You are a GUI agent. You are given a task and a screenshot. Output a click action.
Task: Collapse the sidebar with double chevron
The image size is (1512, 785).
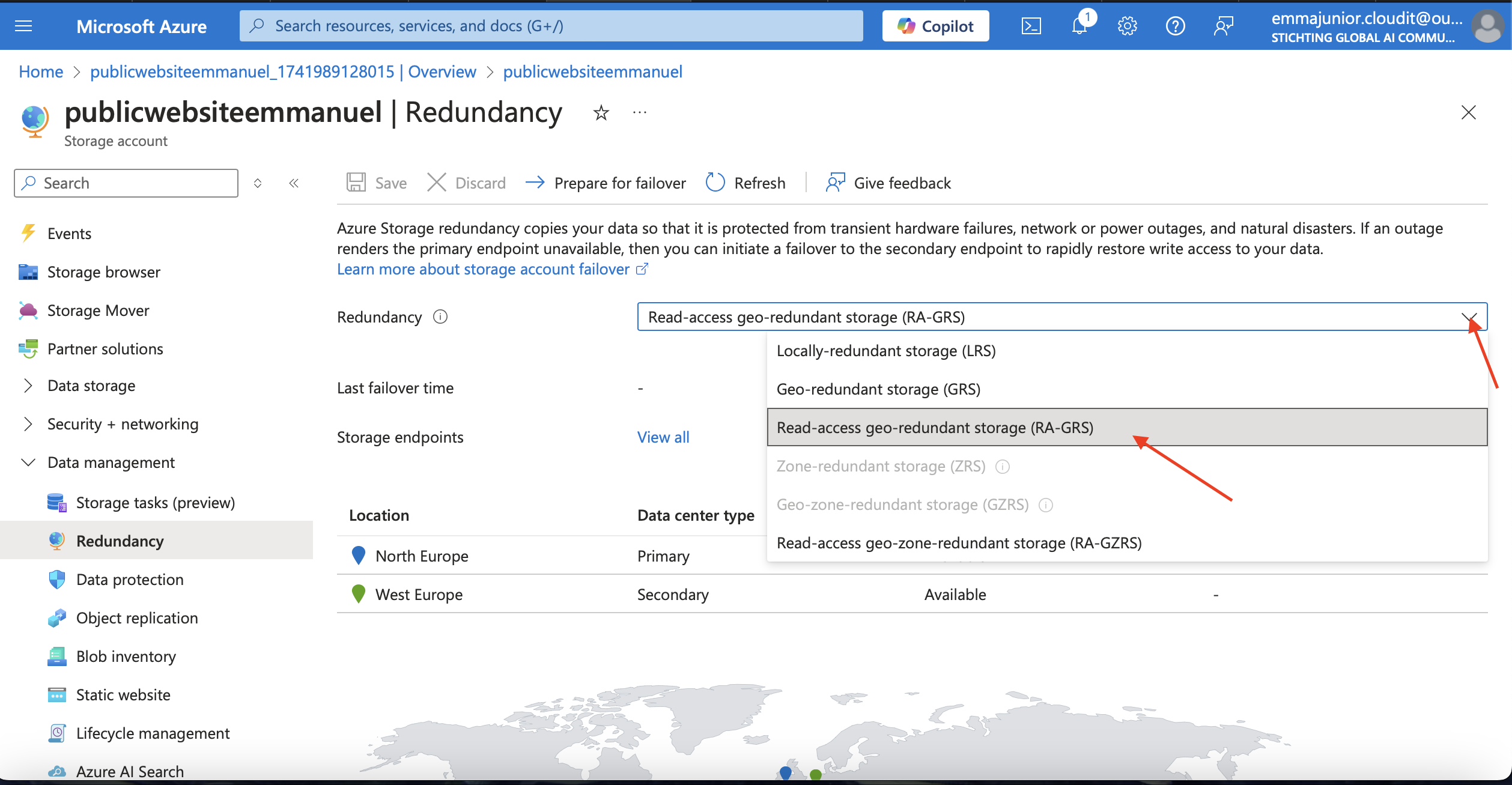[294, 183]
